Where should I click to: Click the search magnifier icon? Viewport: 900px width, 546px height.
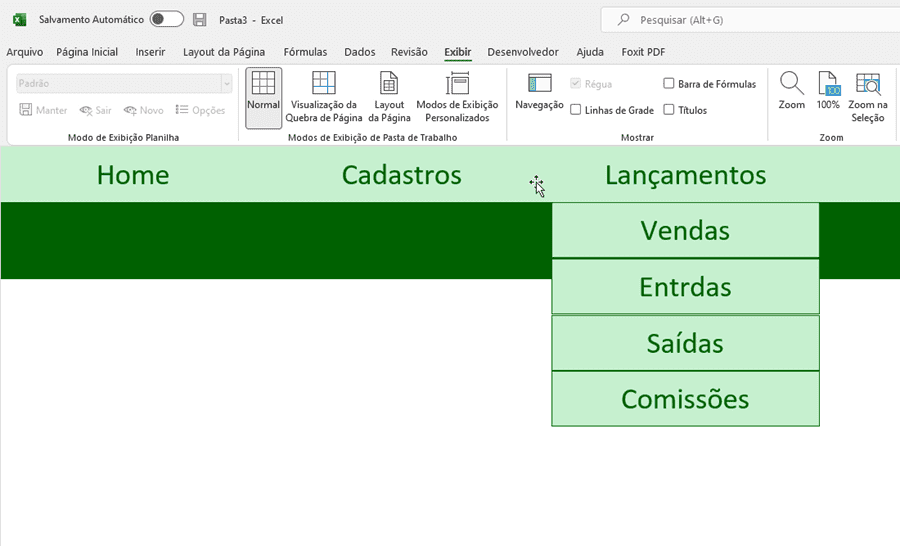click(623, 20)
